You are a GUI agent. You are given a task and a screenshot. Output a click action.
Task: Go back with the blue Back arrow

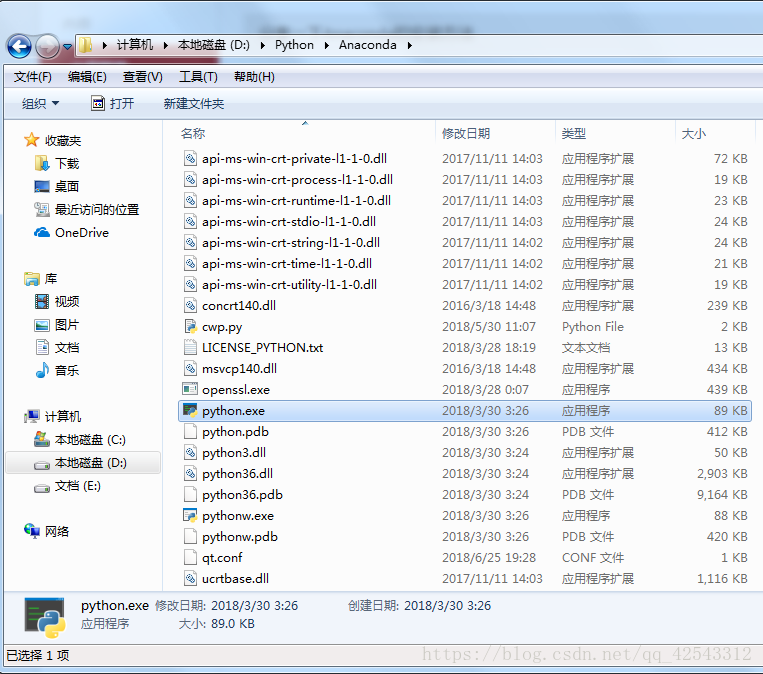pyautogui.click(x=19, y=47)
